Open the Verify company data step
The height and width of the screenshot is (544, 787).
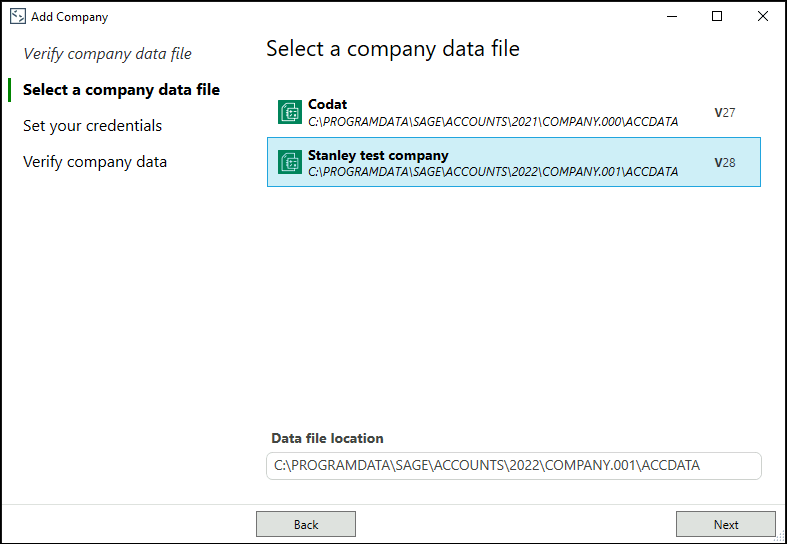click(x=95, y=162)
